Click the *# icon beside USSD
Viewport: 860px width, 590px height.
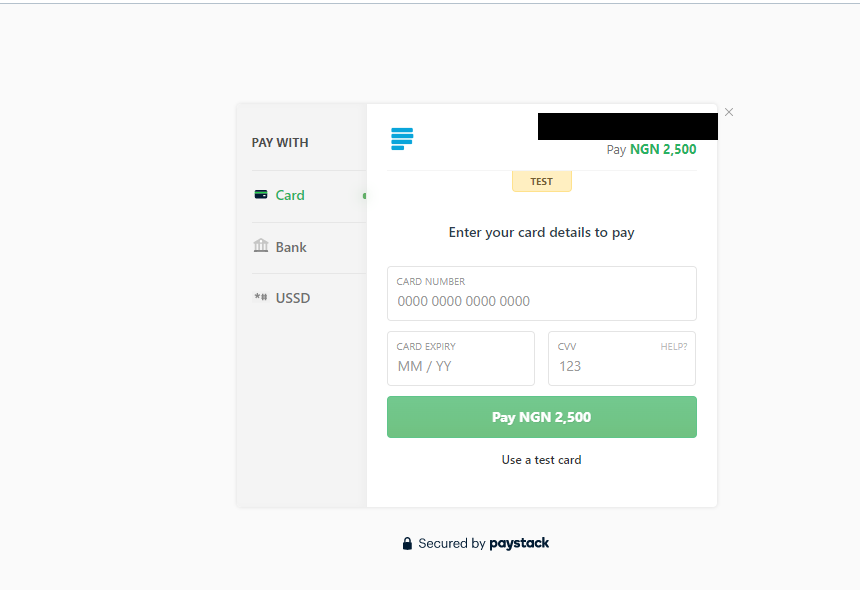(x=261, y=297)
